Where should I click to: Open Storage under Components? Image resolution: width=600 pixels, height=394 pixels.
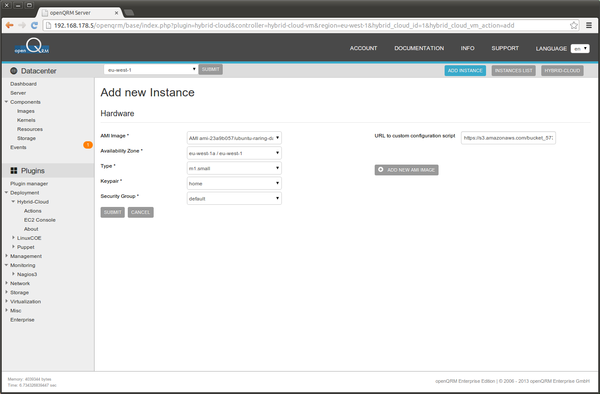tap(26, 138)
